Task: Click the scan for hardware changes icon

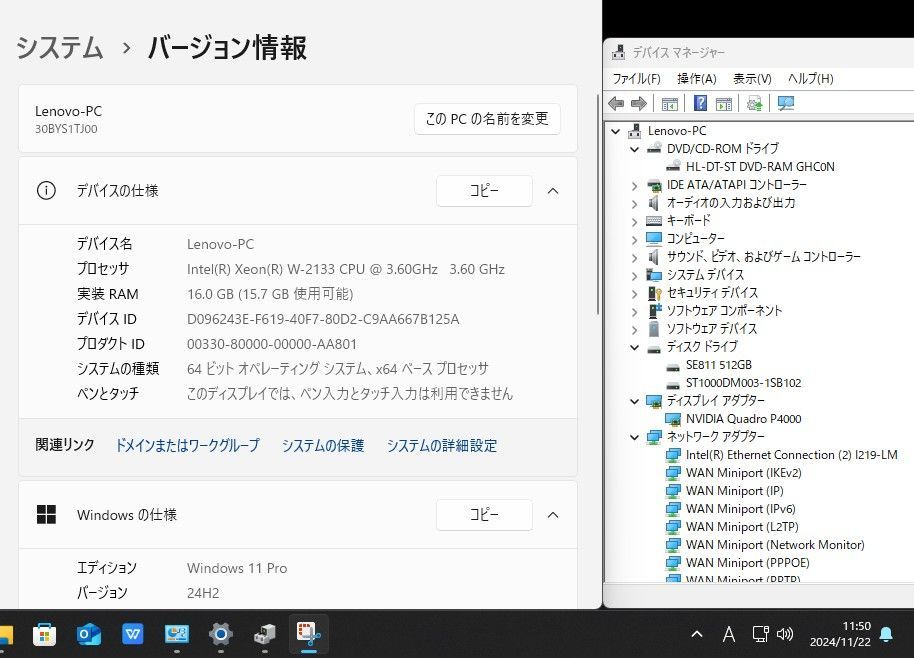Action: pyautogui.click(x=785, y=103)
